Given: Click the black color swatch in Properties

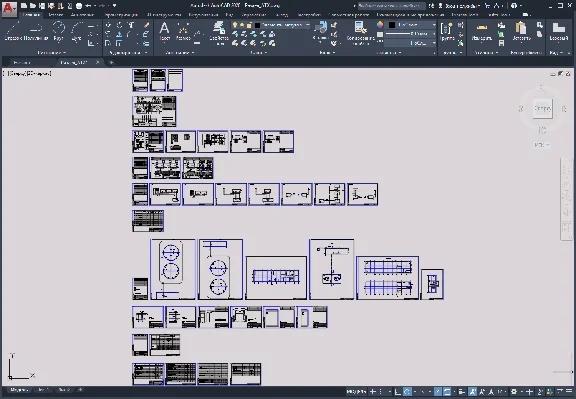Looking at the screenshot, I should point(392,25).
